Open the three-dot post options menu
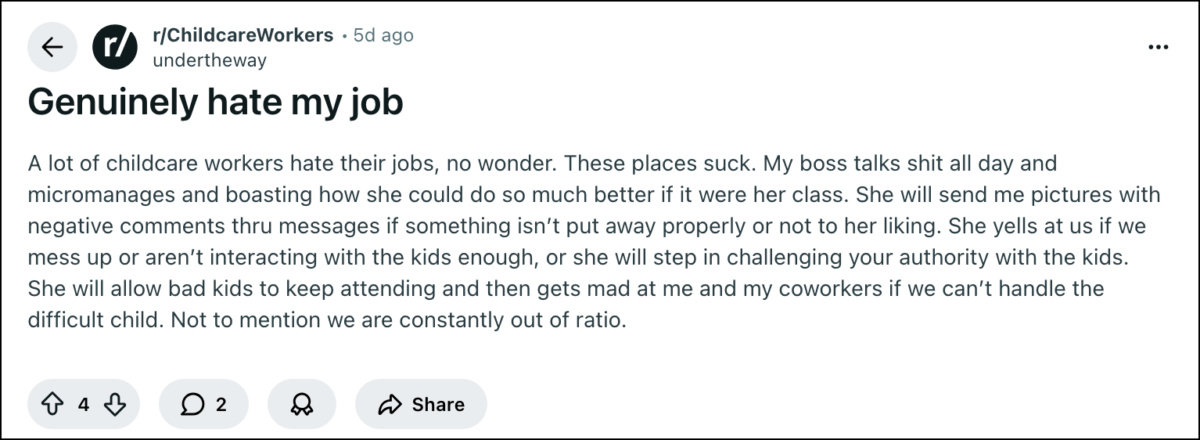Screen dimensions: 1200x440 [x=1158, y=47]
